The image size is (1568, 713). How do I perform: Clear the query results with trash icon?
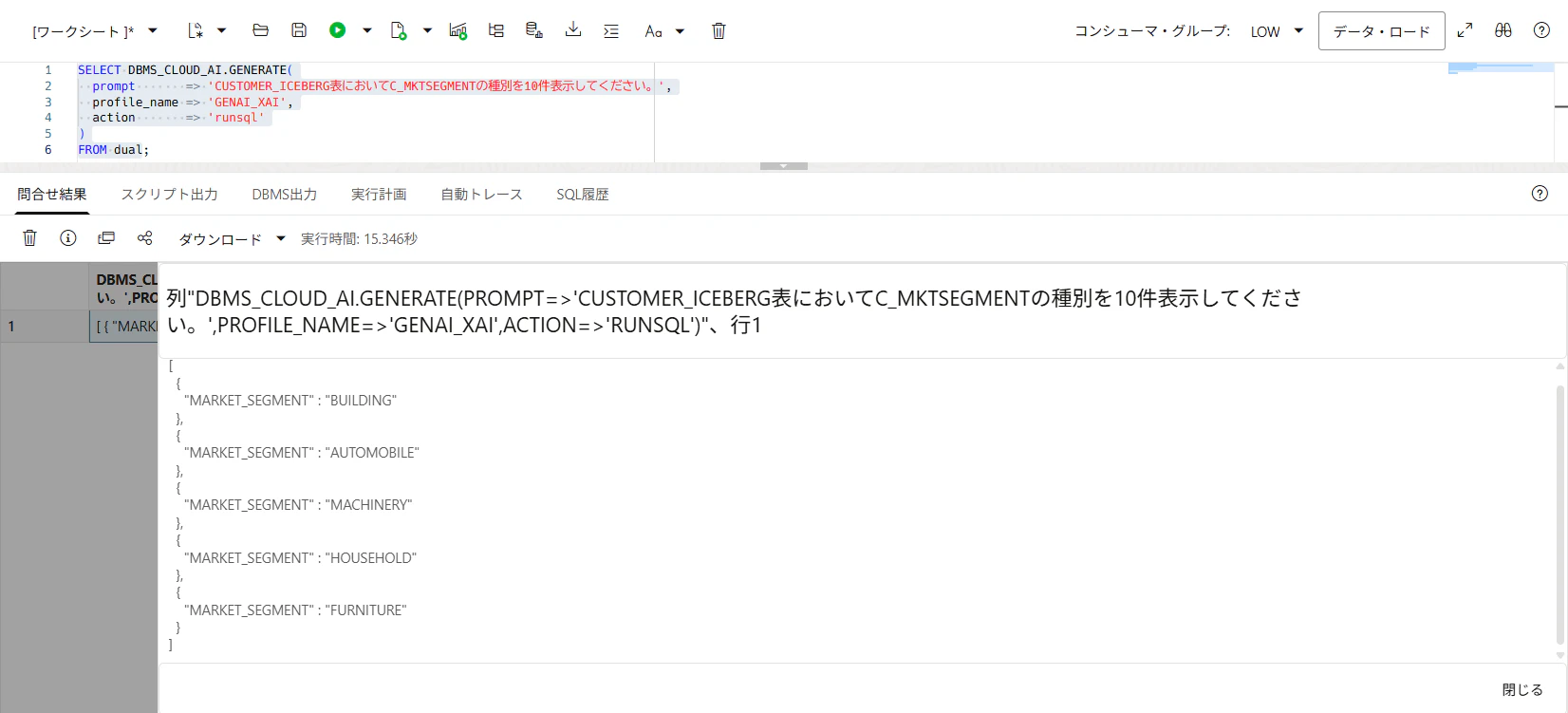(30, 238)
